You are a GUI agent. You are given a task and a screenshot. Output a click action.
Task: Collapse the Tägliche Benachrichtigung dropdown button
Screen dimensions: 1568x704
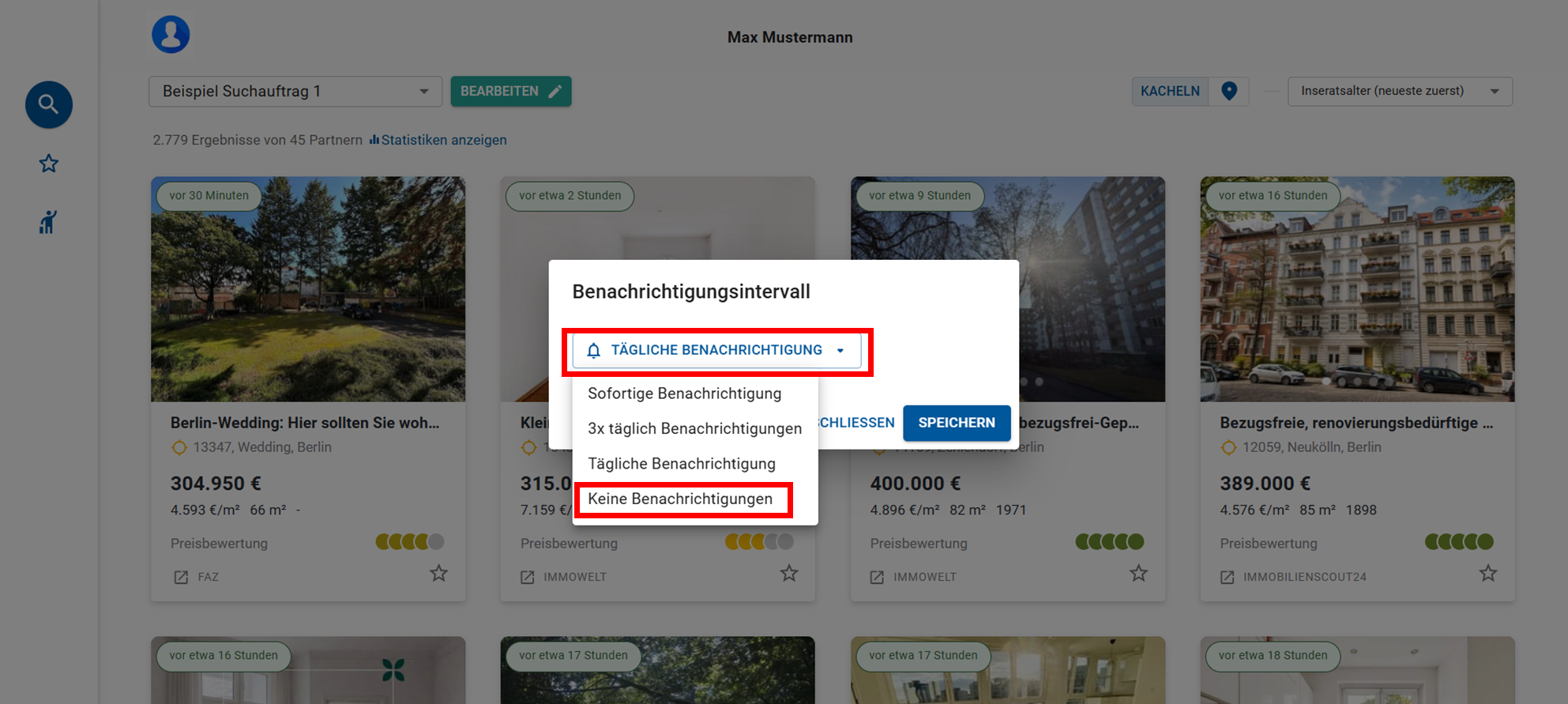point(716,350)
